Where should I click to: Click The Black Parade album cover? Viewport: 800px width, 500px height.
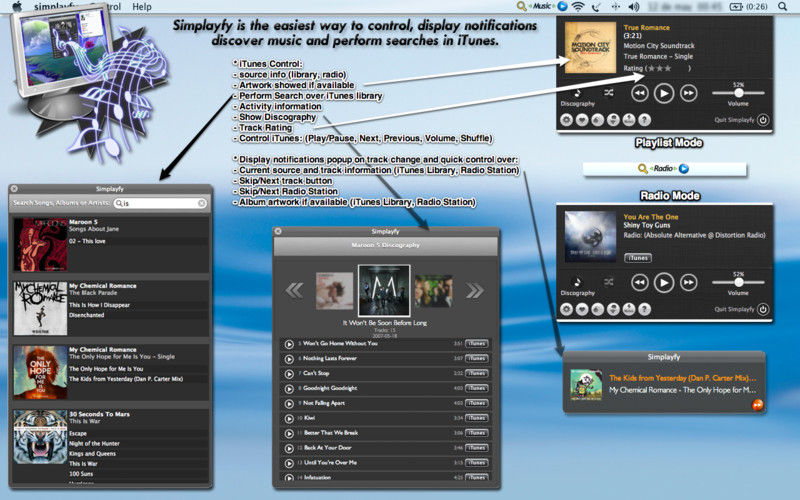pos(40,308)
